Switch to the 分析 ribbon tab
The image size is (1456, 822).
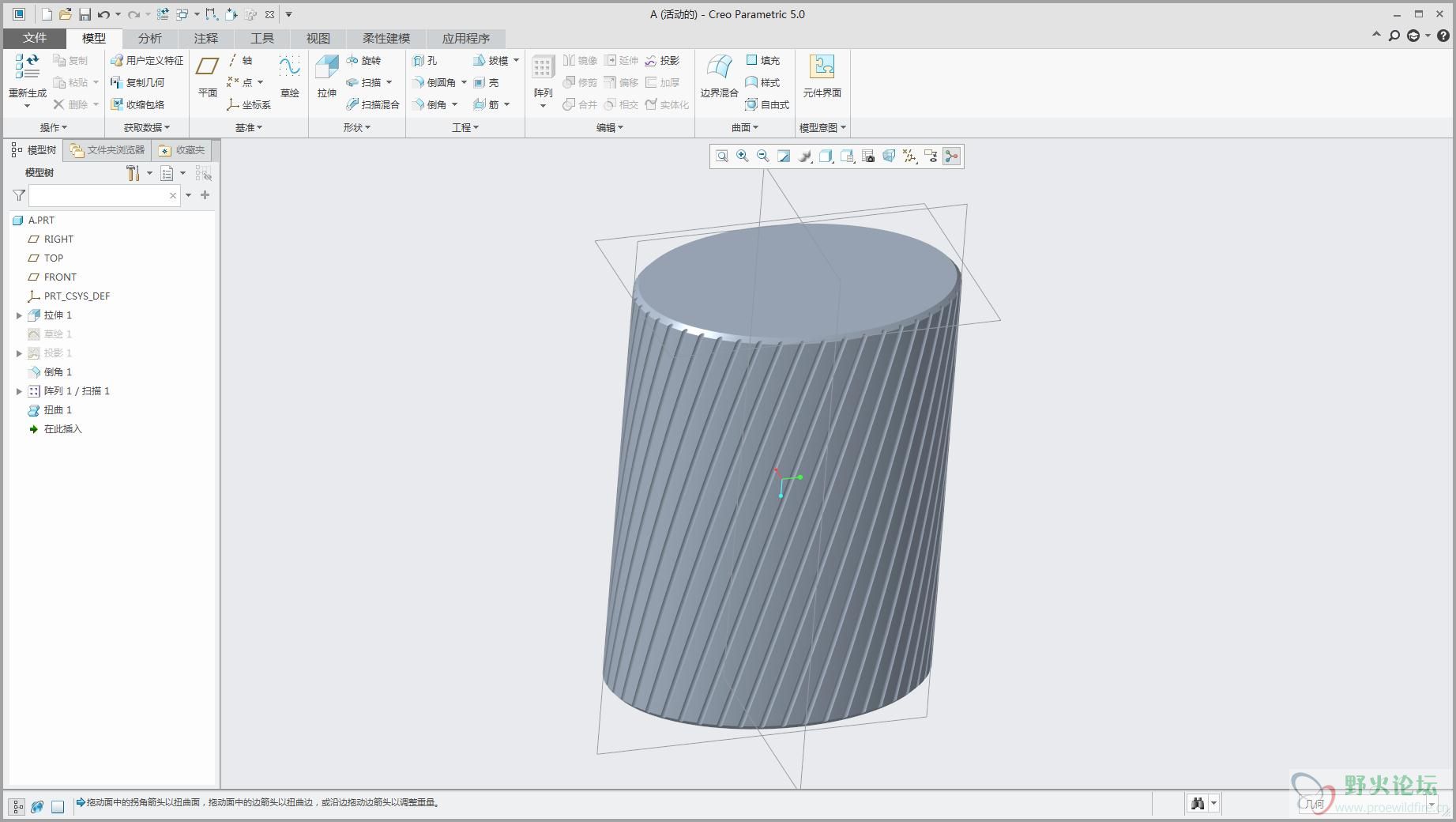(149, 38)
